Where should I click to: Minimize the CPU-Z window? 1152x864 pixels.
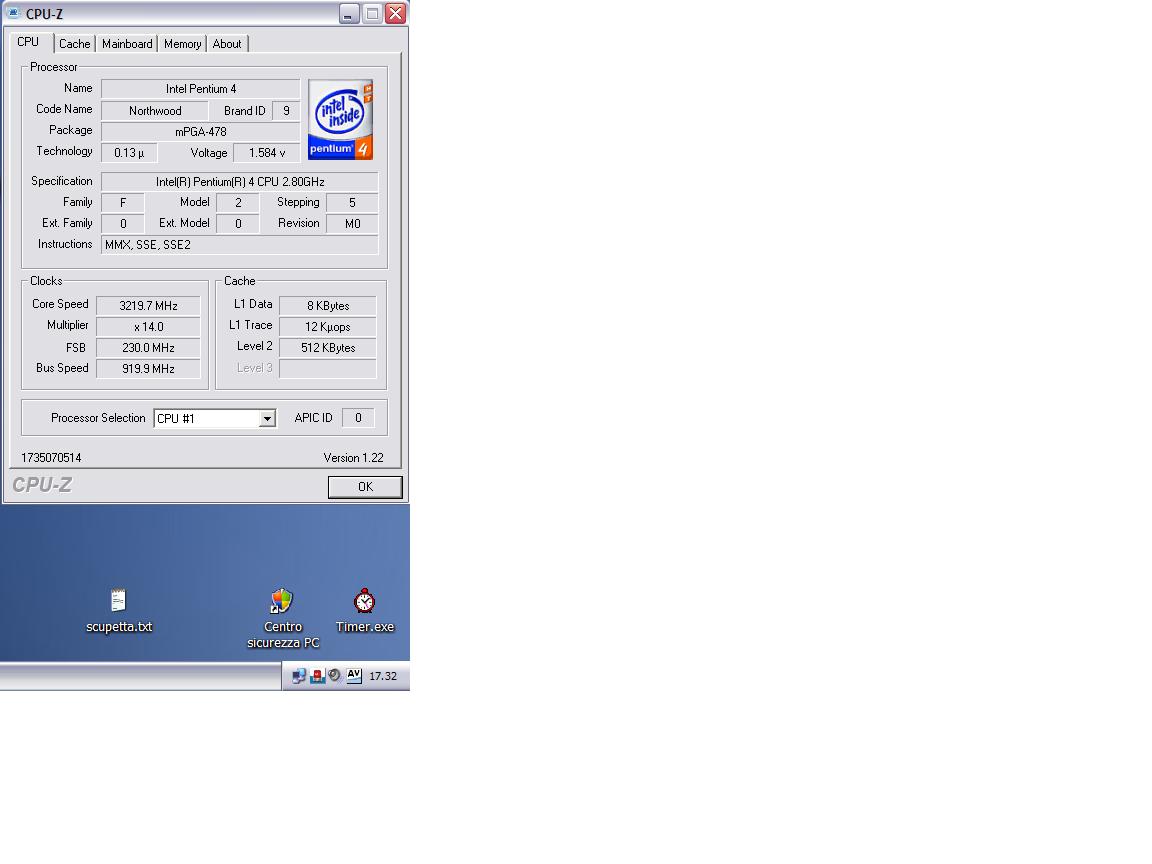(349, 13)
